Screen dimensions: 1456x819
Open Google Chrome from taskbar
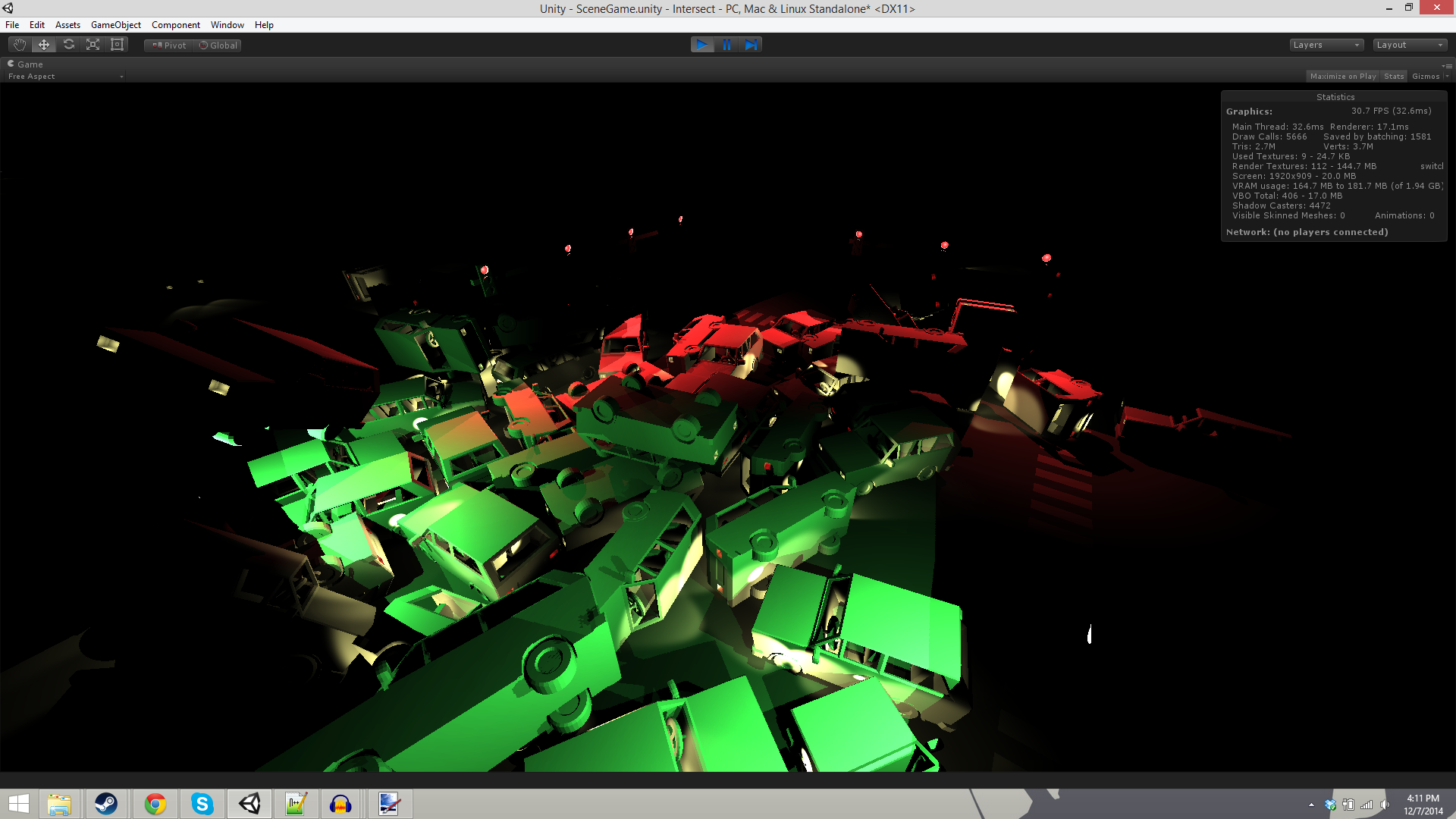click(155, 804)
